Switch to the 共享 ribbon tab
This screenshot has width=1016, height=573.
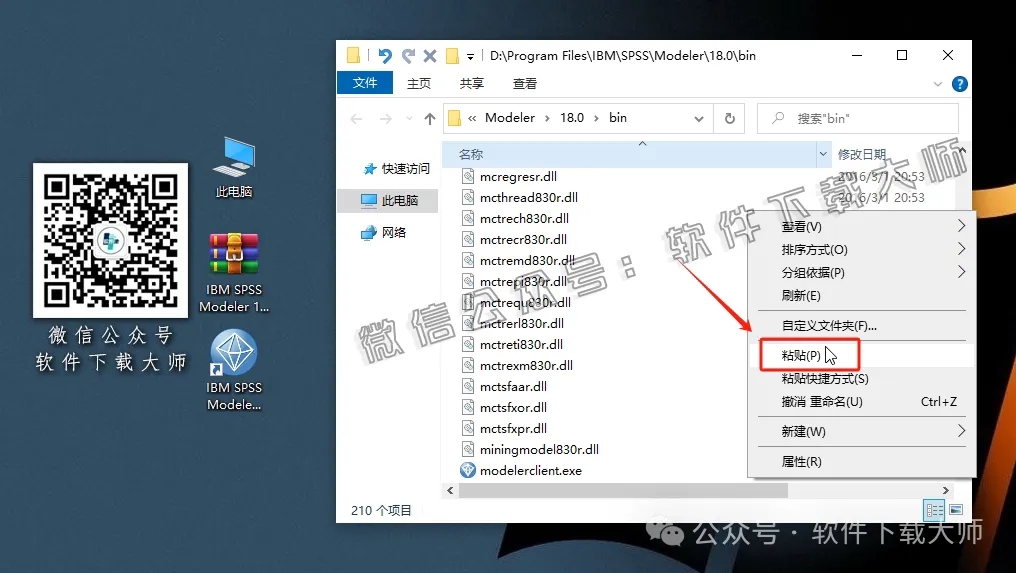[472, 83]
